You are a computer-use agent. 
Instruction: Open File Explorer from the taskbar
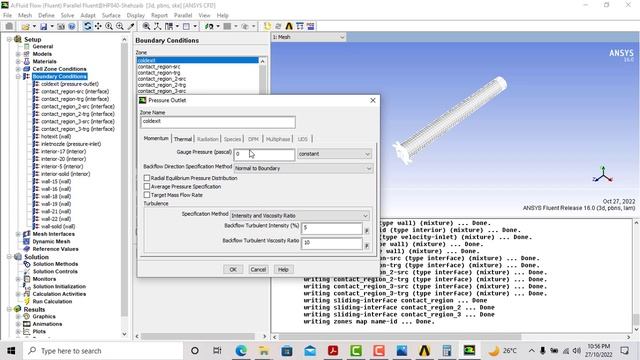tap(264, 351)
